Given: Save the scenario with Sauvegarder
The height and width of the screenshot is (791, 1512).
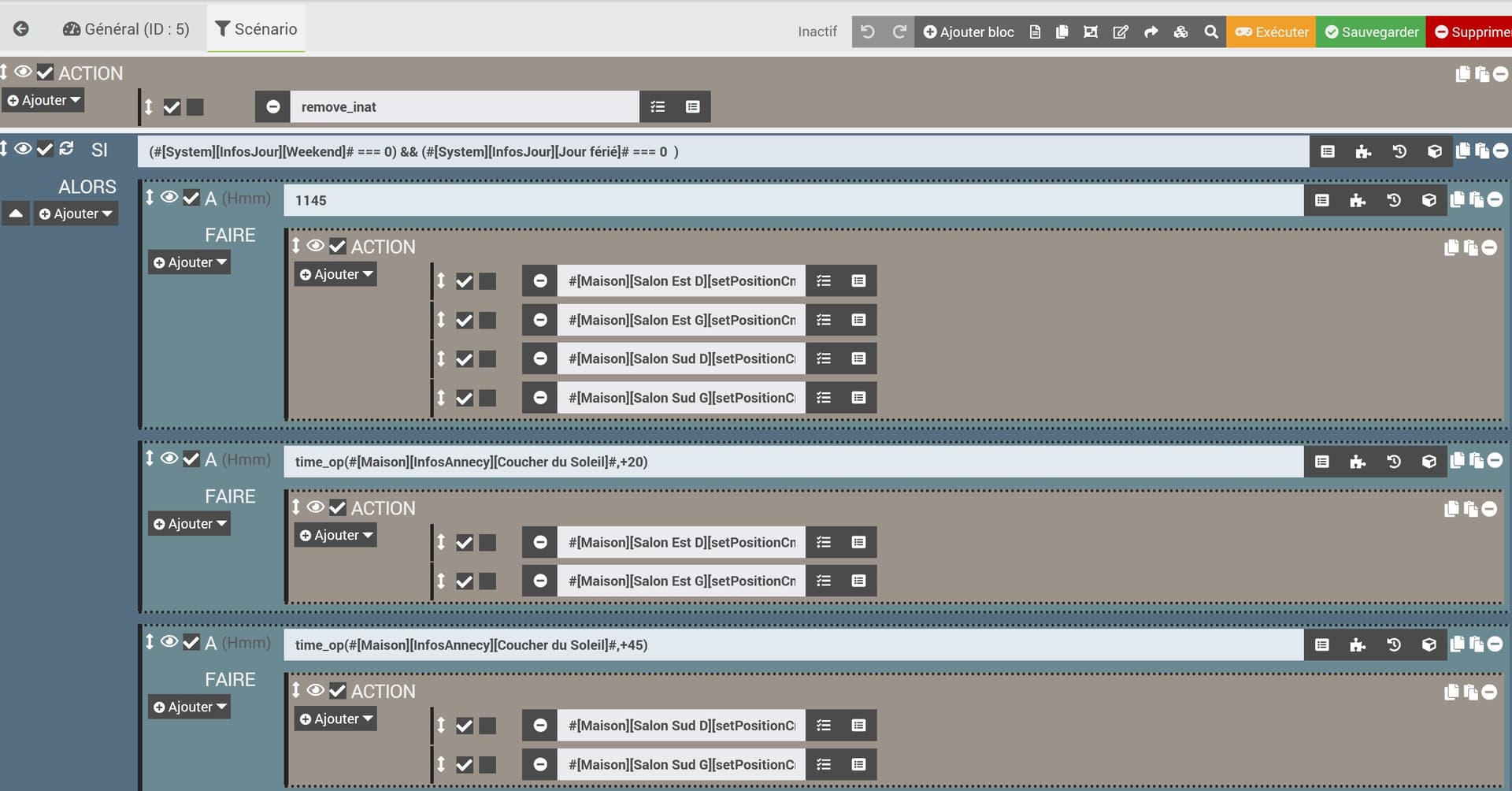Looking at the screenshot, I should pos(1371,32).
